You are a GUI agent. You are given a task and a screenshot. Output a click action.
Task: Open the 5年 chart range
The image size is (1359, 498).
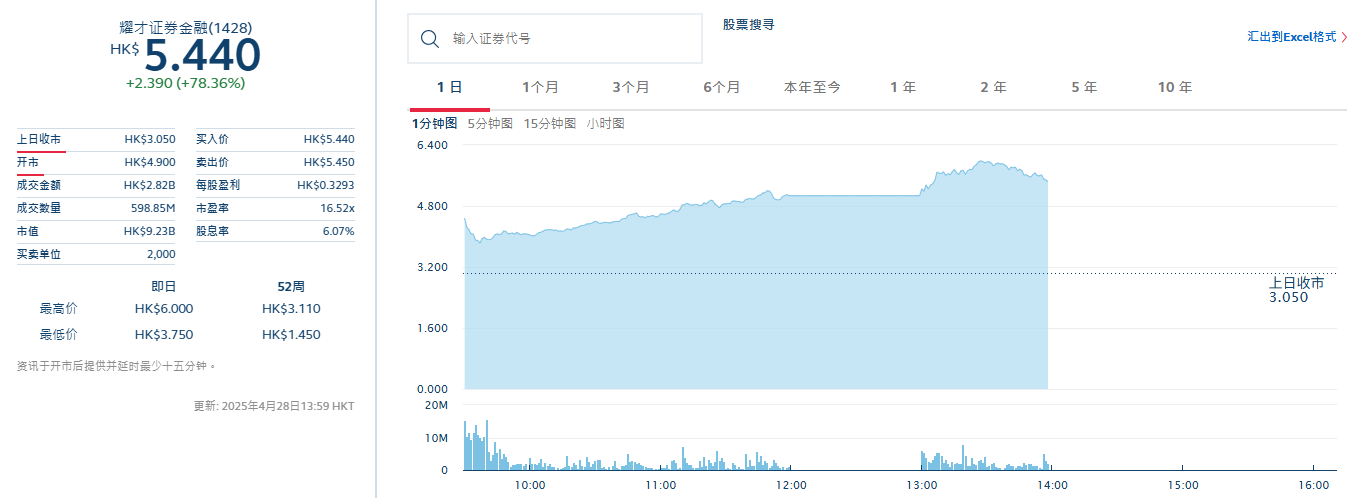pyautogui.click(x=1084, y=88)
